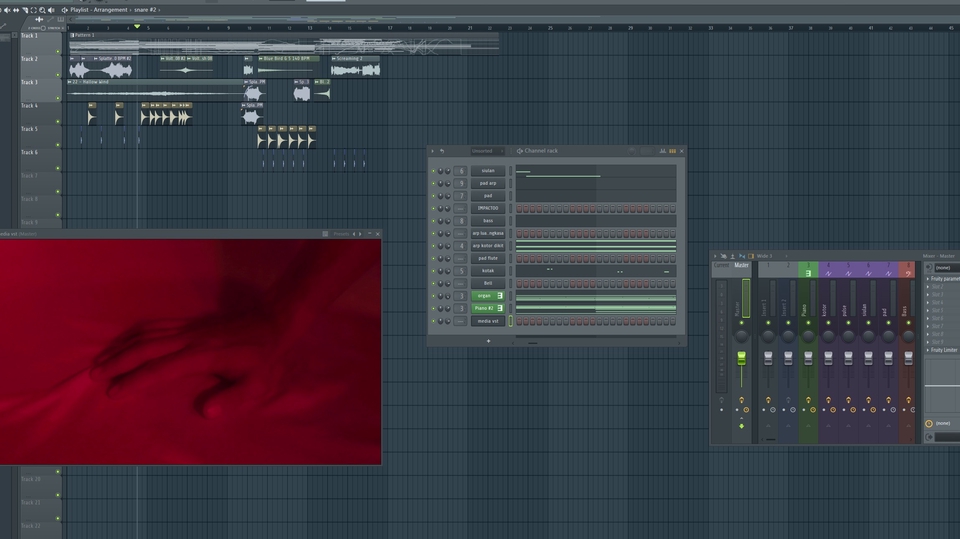Select the Pattern 1 clip on Track 1
This screenshot has width=960, height=539.
click(x=283, y=45)
